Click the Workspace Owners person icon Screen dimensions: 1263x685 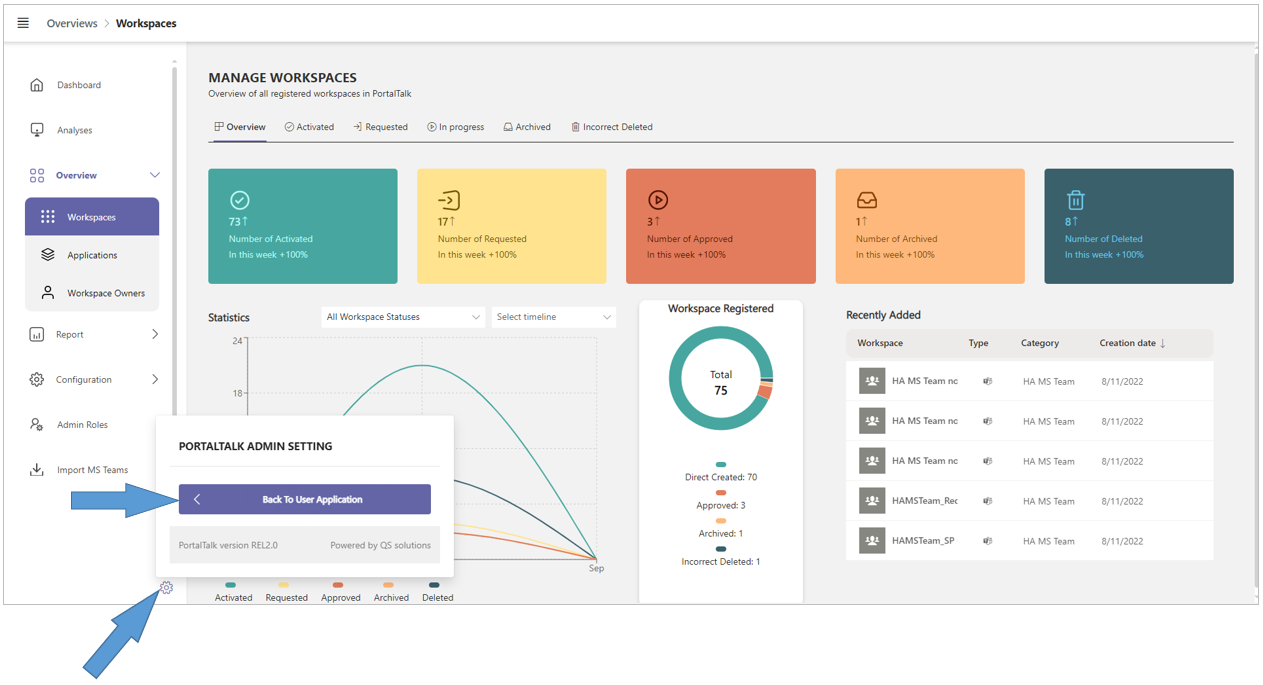[x=48, y=293]
